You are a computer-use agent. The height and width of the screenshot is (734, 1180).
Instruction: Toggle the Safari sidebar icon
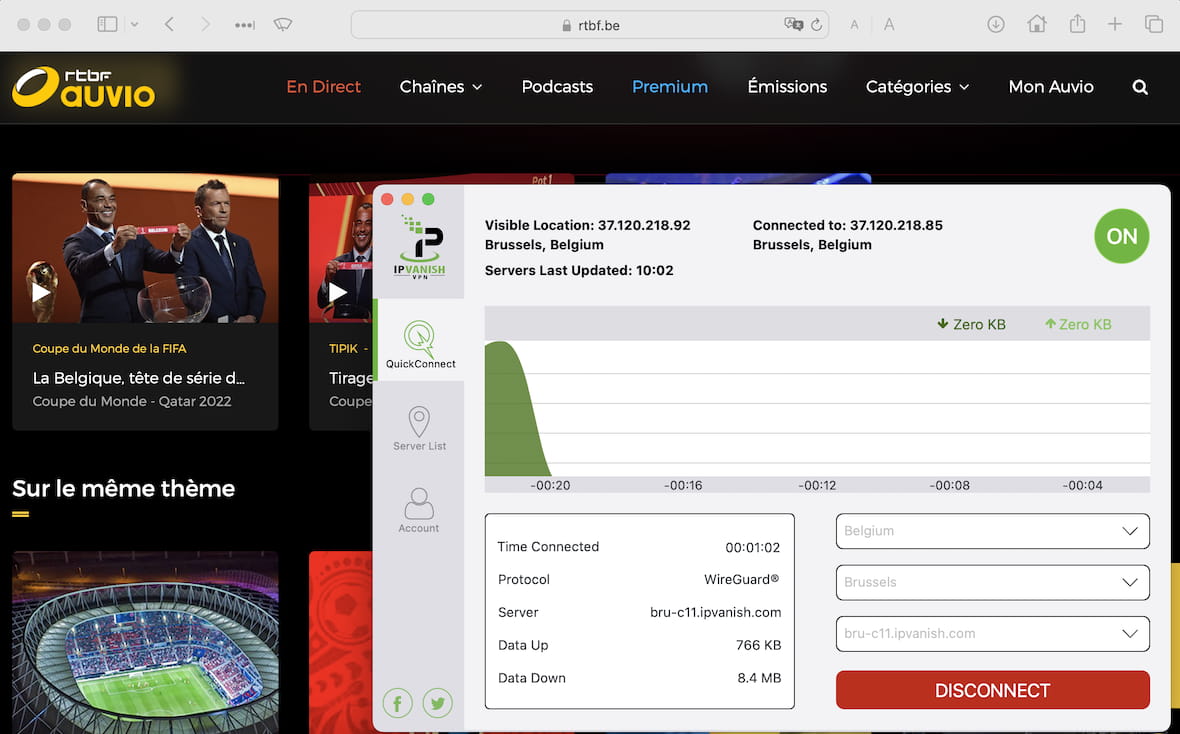pos(108,24)
